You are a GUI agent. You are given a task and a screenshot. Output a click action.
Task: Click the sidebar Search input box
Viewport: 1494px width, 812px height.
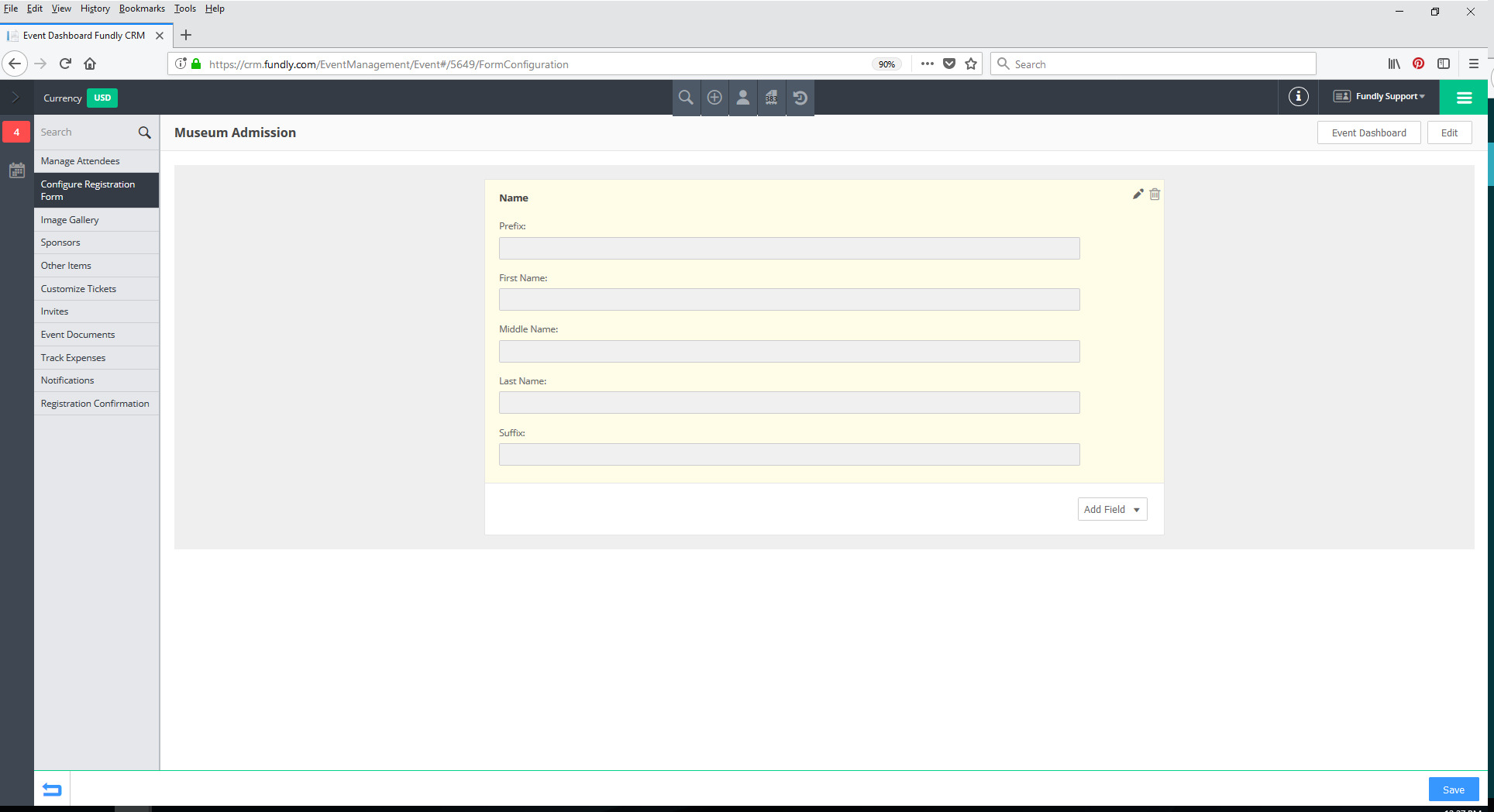tap(85, 132)
